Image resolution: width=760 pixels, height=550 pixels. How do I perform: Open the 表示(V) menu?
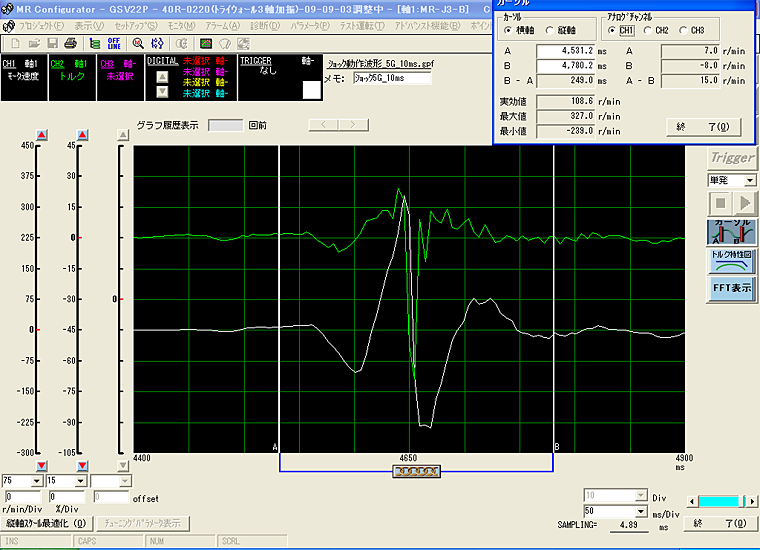coord(89,26)
